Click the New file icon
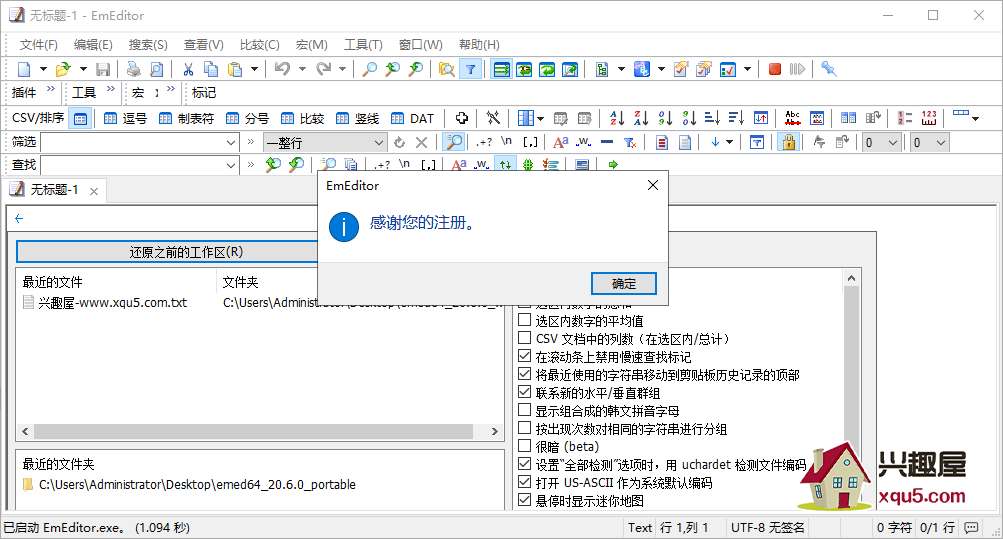Screen dimensions: 1003x539 pyautogui.click(x=24, y=69)
